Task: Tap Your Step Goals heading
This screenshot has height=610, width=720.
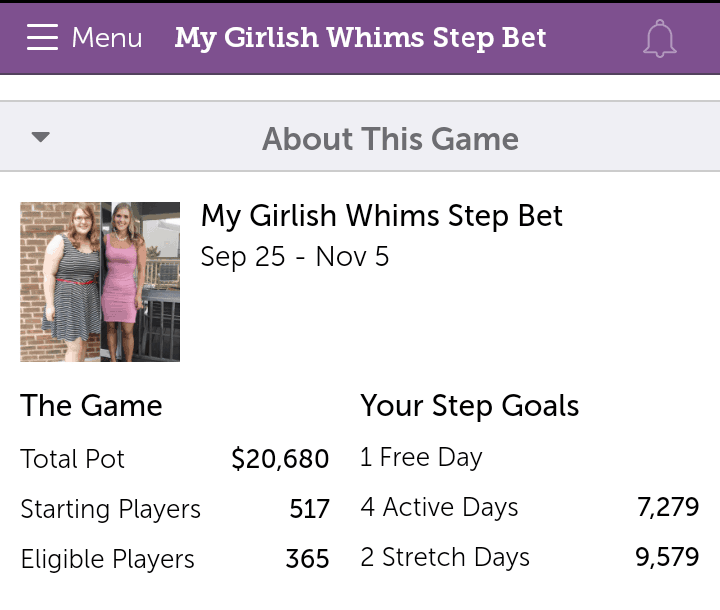Action: tap(469, 406)
